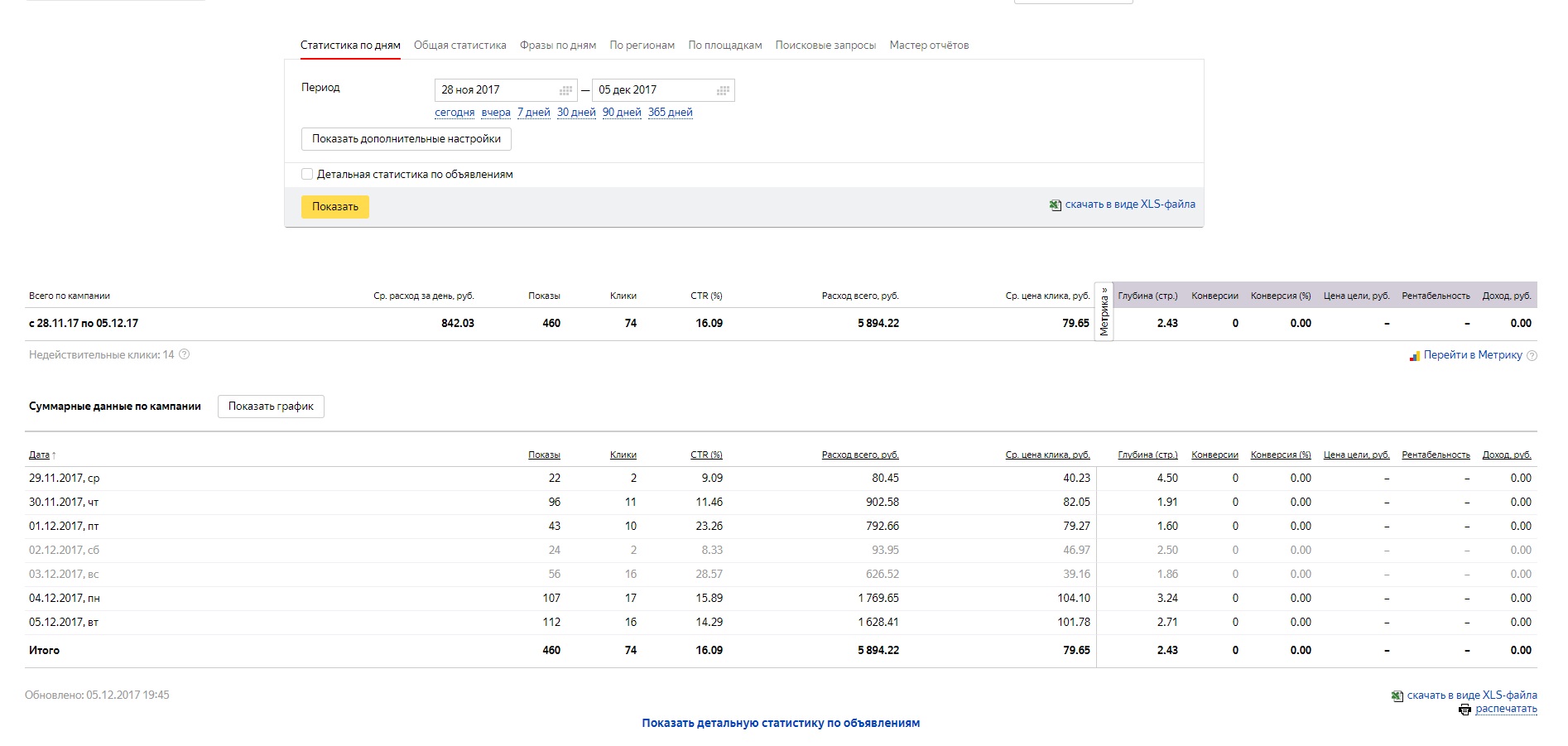
Task: Sort table by Дата column
Action: 40,455
